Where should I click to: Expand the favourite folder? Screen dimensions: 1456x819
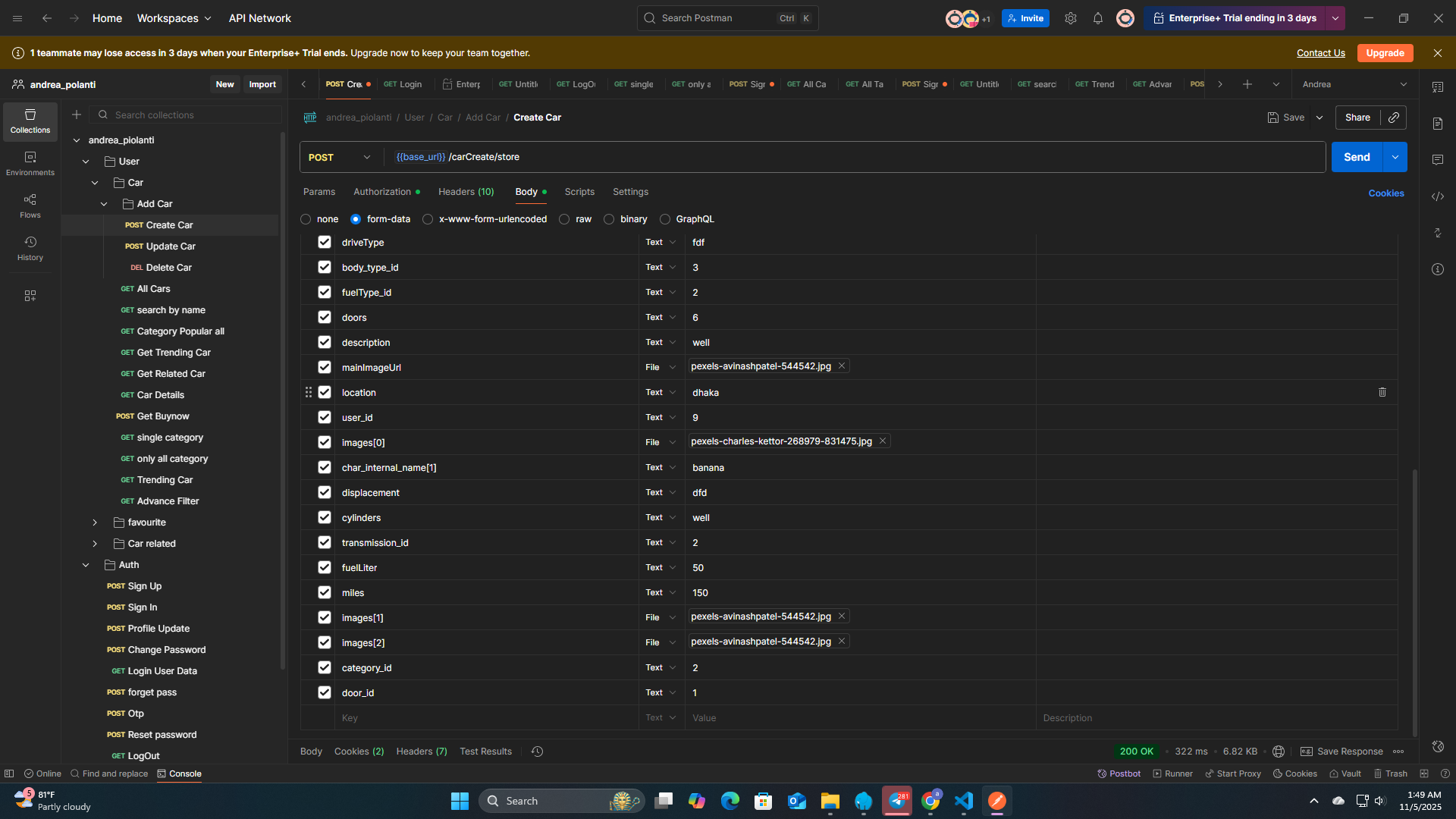click(x=95, y=522)
